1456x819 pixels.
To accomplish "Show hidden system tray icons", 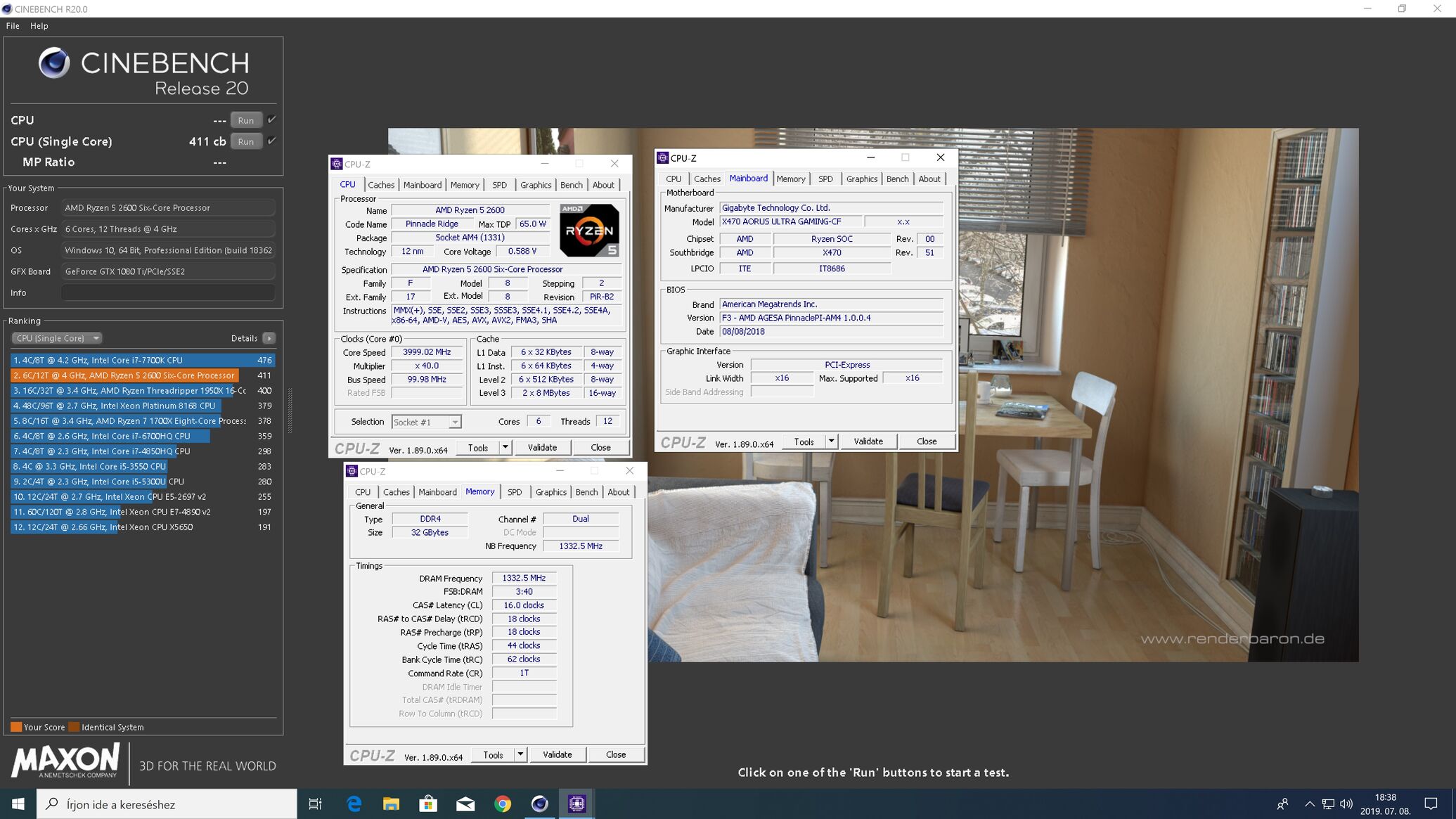I will point(1309,804).
